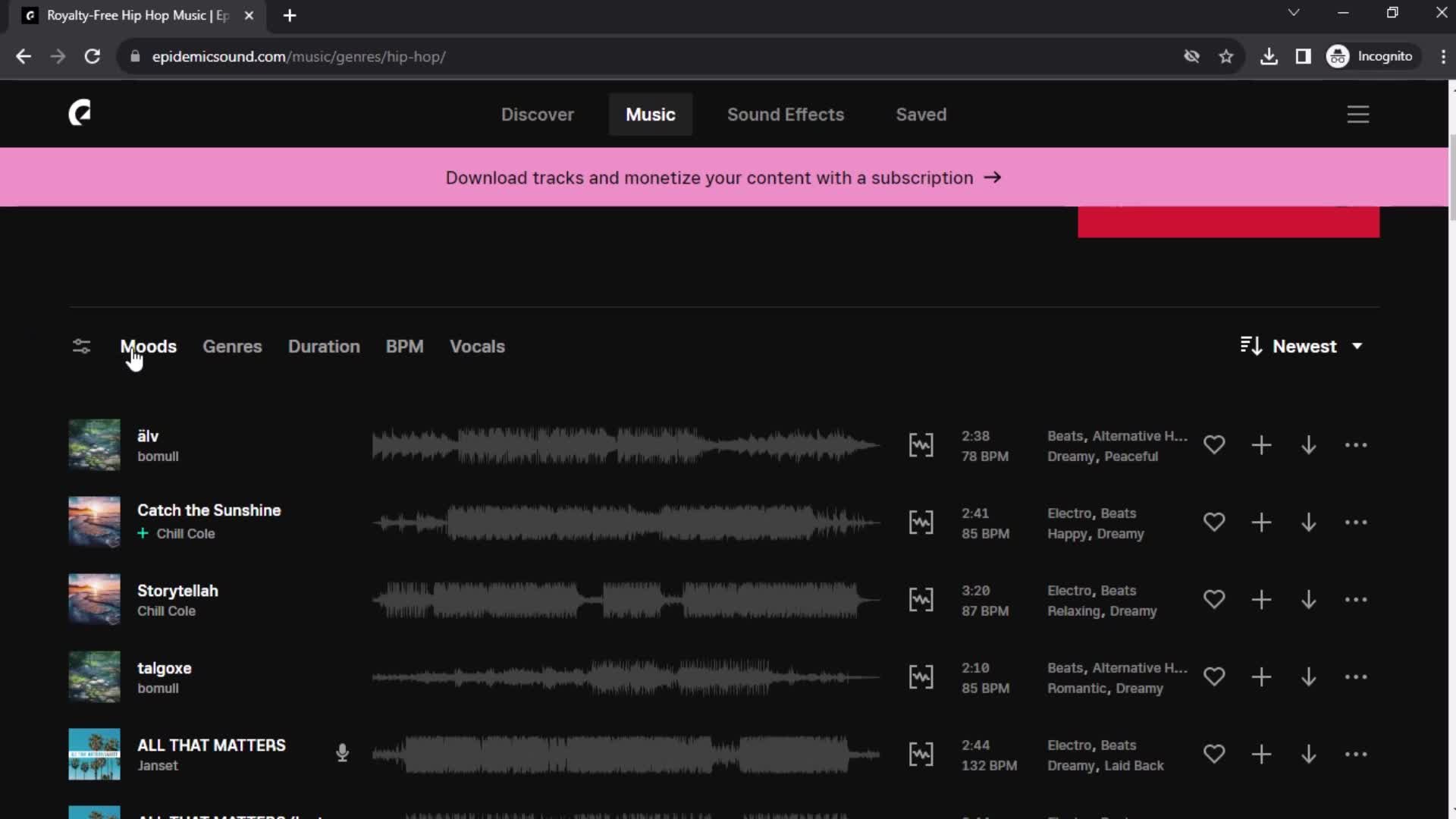This screenshot has width=1456, height=819.
Task: Click the download icon for Catch the Sunshine
Action: [x=1308, y=521]
